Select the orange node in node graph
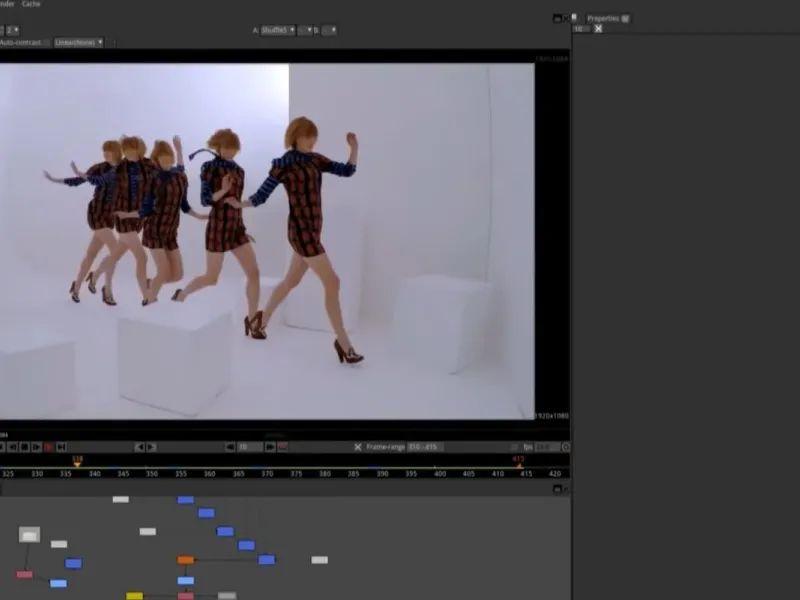 pos(185,560)
